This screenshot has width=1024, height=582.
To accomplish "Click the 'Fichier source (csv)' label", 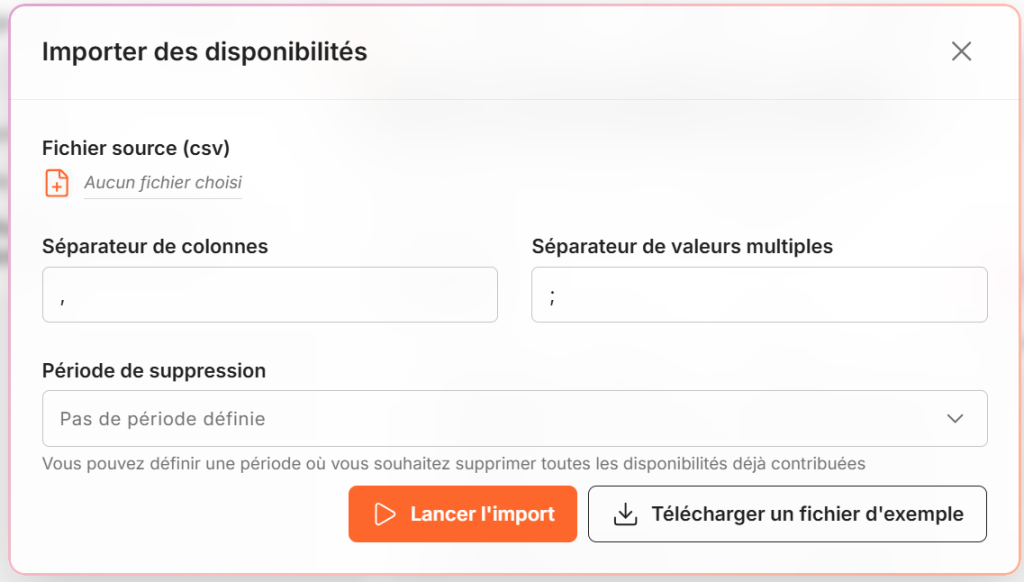I will click(136, 148).
